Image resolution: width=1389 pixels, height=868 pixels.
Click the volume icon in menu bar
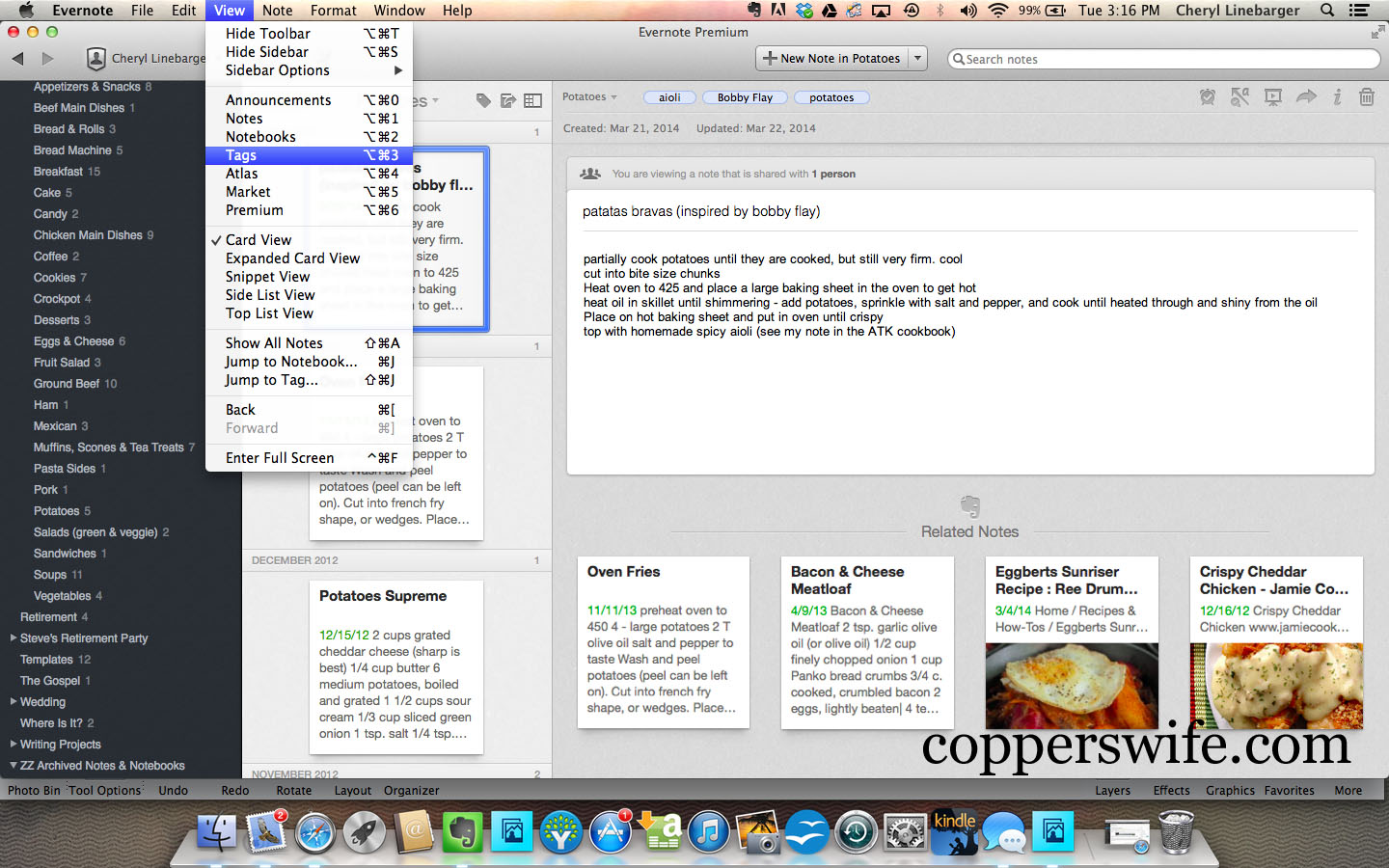pyautogui.click(x=968, y=11)
